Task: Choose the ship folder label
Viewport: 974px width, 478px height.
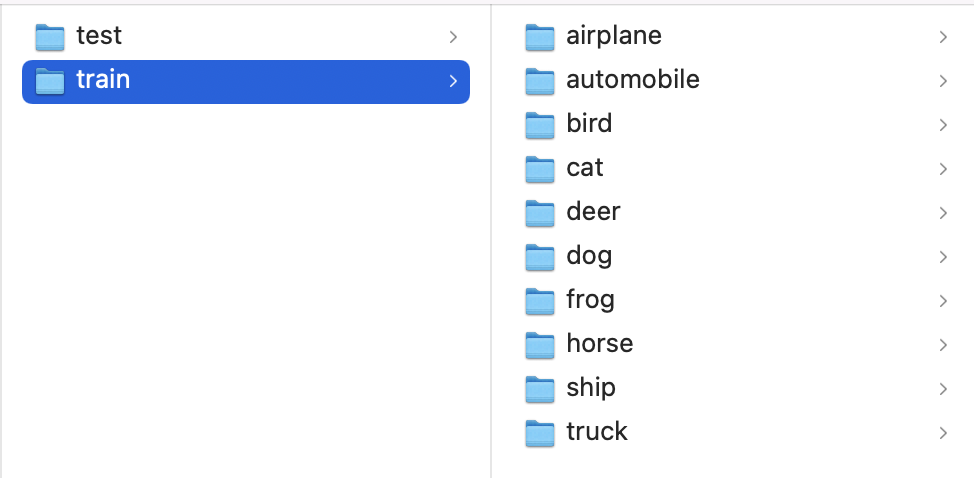Action: tap(591, 389)
